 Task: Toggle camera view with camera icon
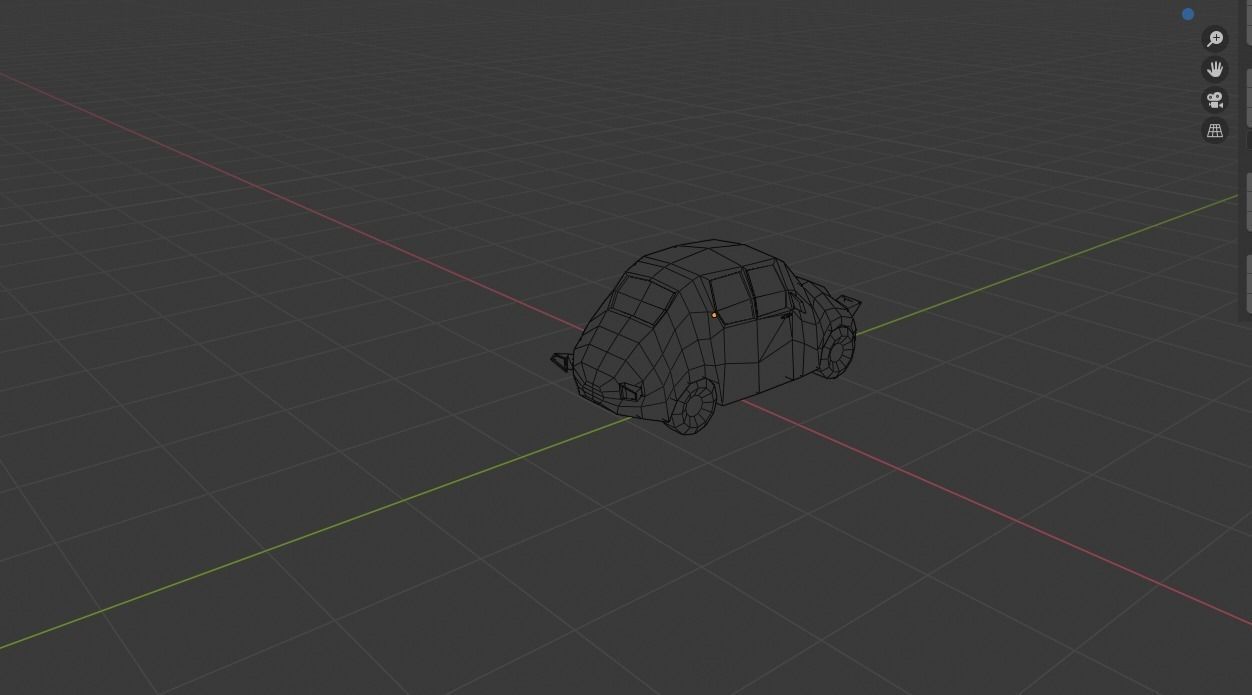(1215, 100)
